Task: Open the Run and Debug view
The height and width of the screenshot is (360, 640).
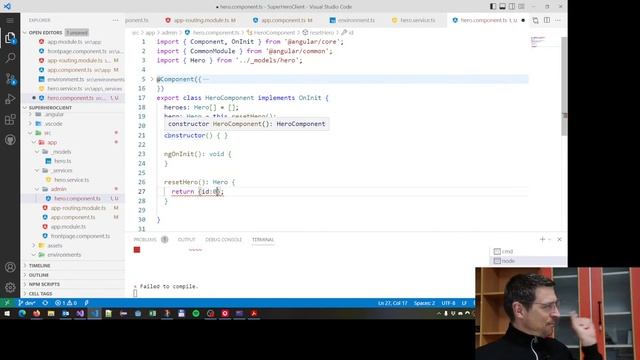Action: 10,99
